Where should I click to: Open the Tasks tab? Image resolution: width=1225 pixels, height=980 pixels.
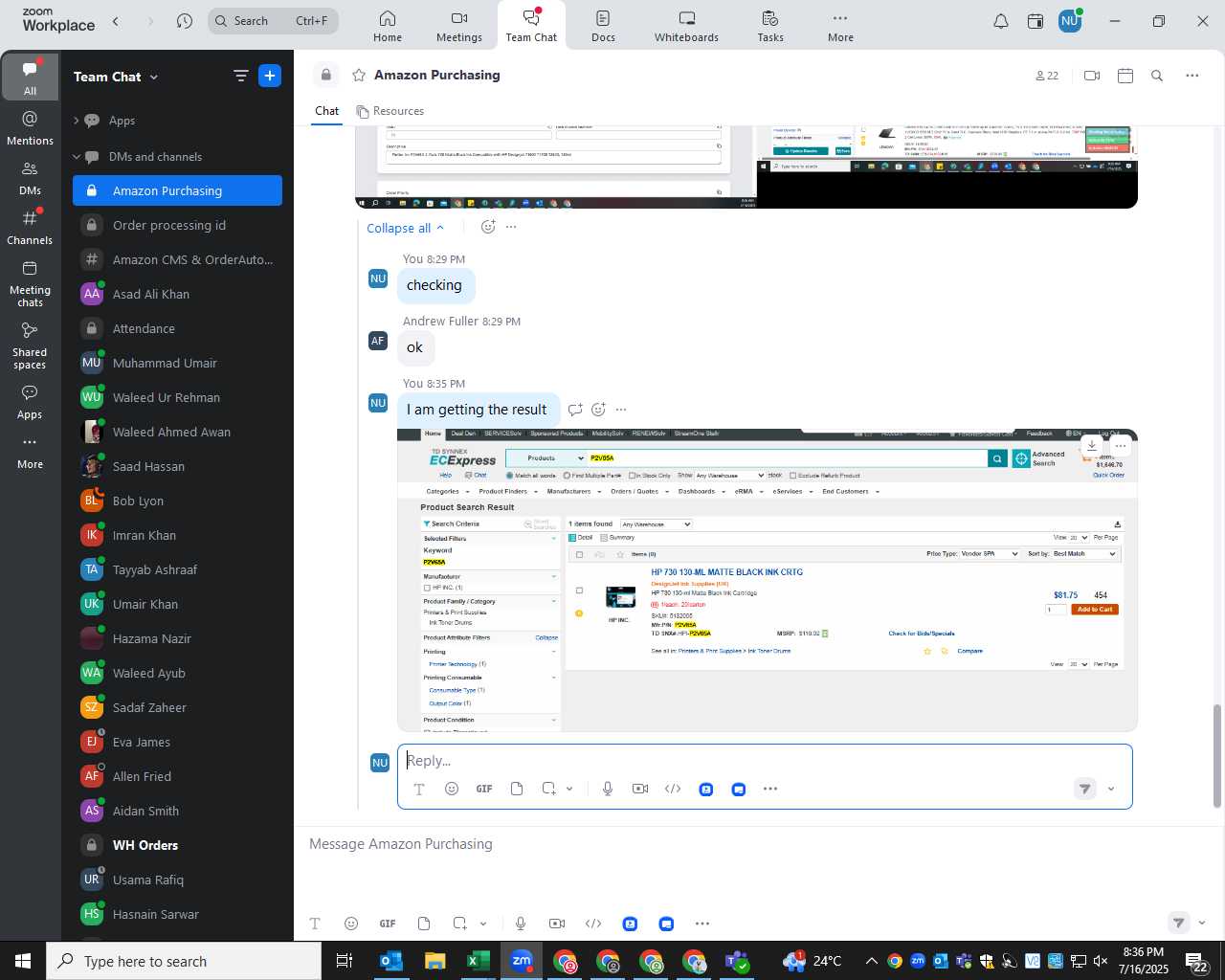point(770,26)
